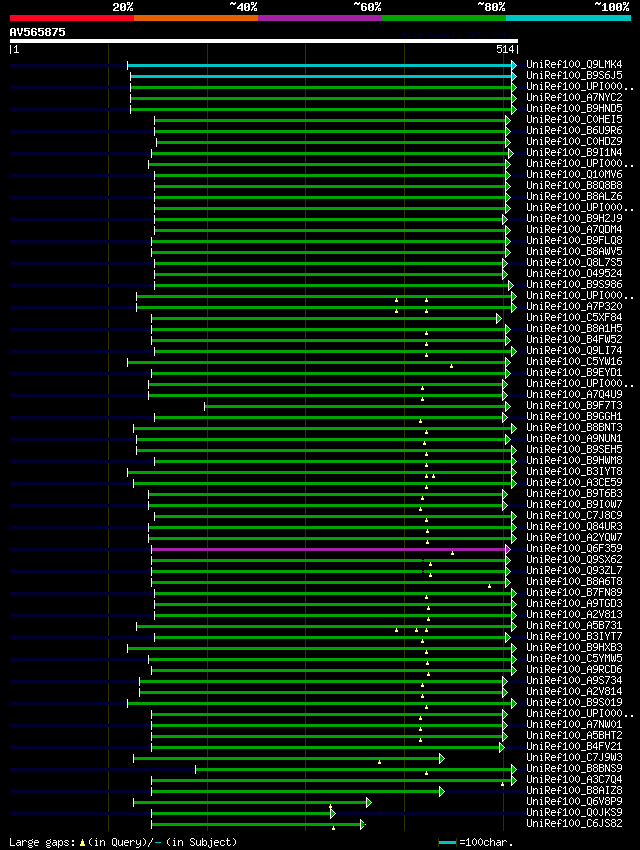Select UniRef100_B9HXB3 entry
The height and width of the screenshot is (850, 640).
[x=574, y=647]
